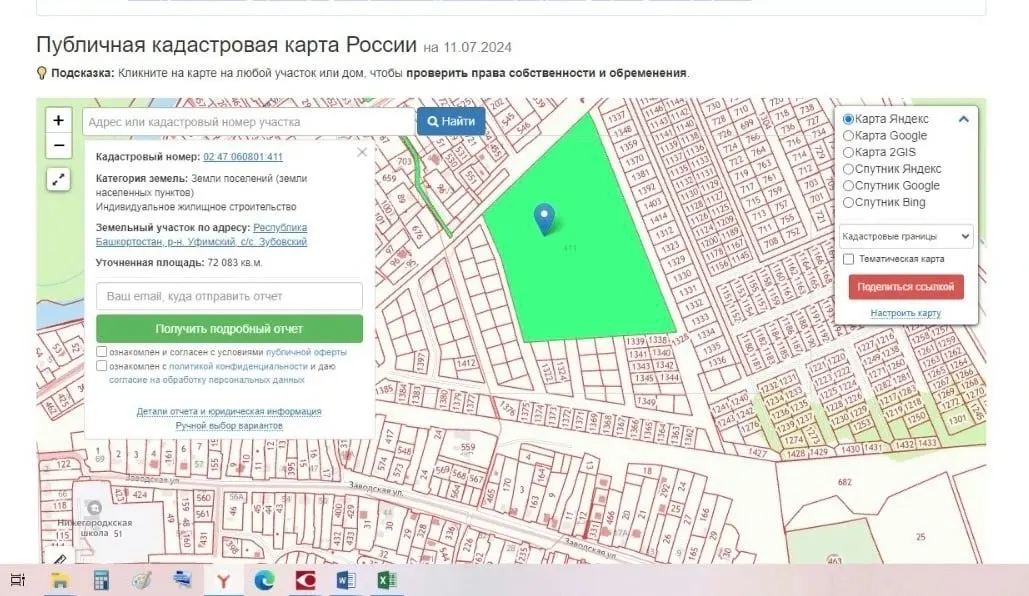Open Настроить карту link
Image resolution: width=1029 pixels, height=596 pixels.
click(x=906, y=313)
